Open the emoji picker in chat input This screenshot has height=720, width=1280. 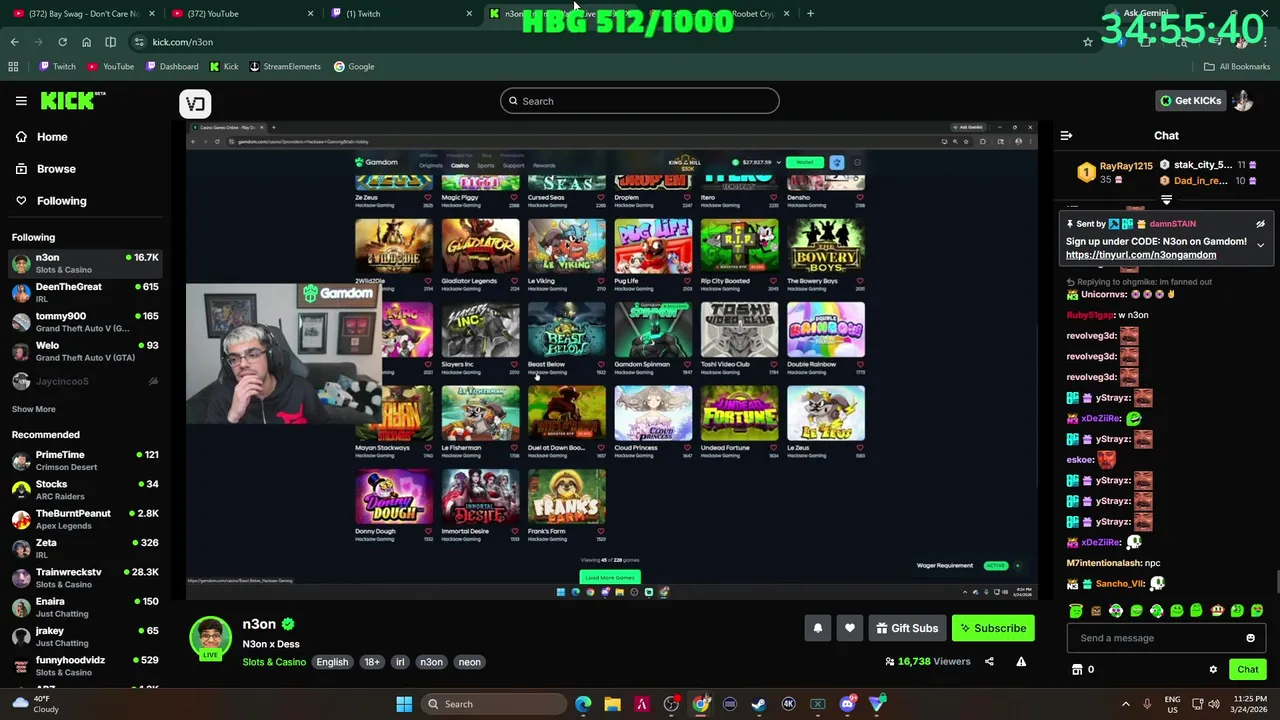tap(1250, 638)
